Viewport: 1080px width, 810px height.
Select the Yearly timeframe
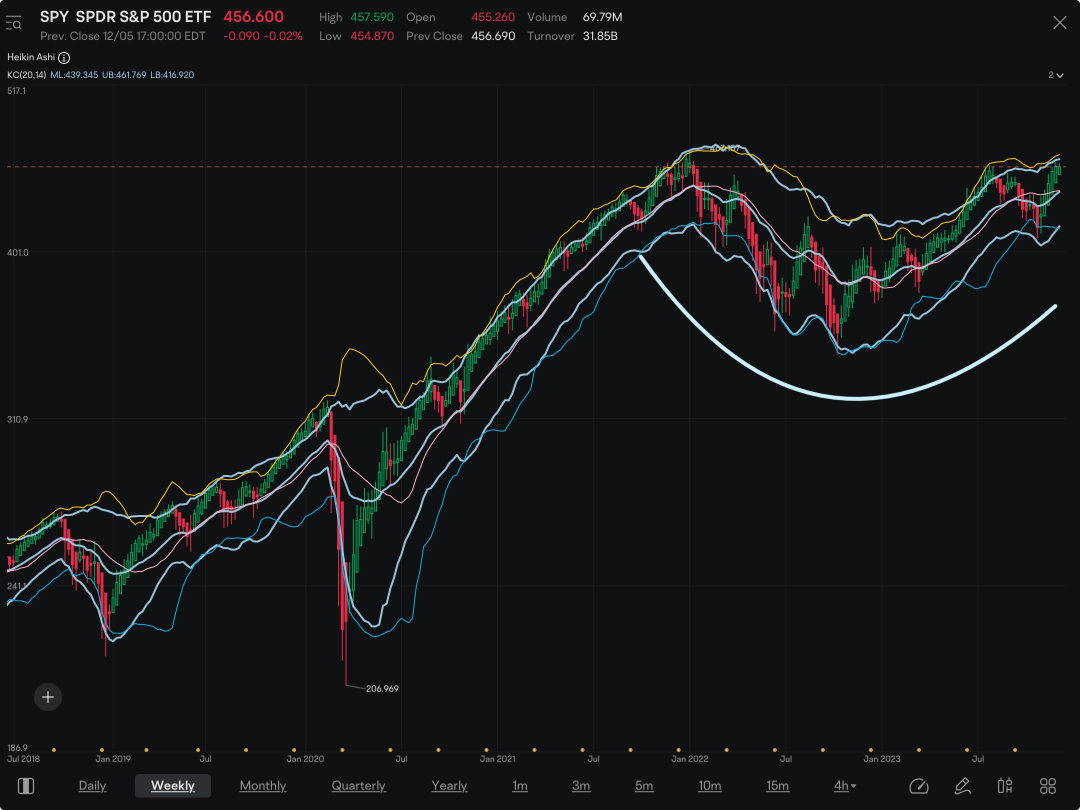(x=449, y=786)
